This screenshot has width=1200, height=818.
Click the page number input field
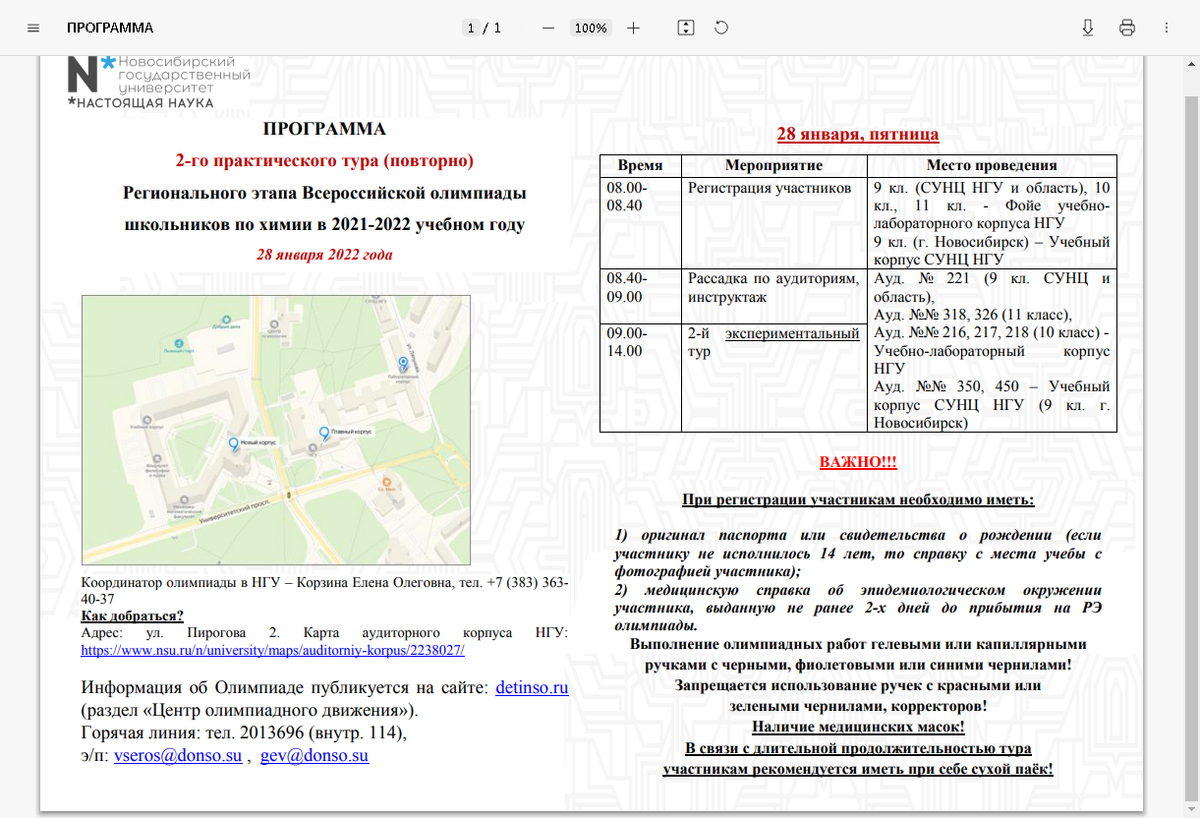(470, 28)
